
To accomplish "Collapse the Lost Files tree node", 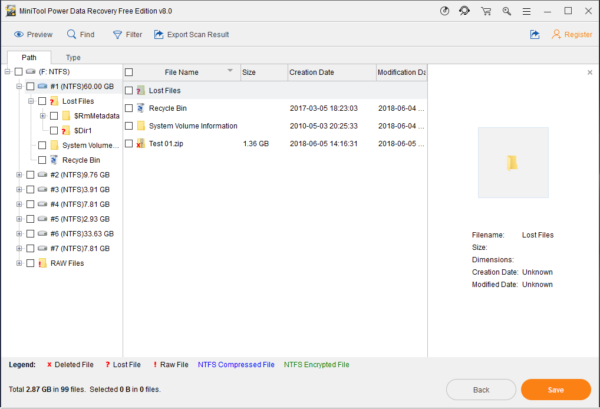I will click(x=31, y=101).
